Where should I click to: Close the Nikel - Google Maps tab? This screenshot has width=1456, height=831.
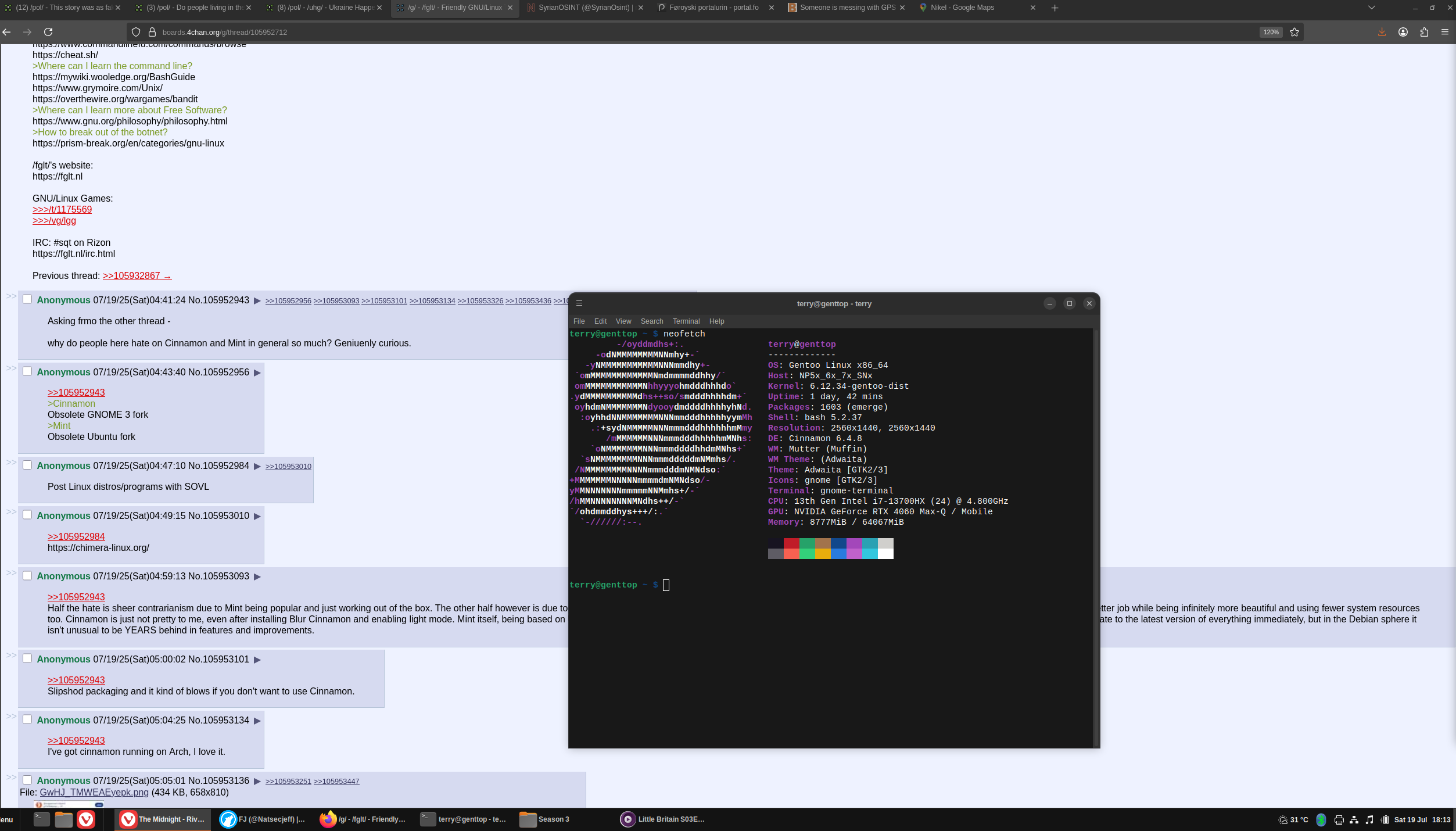click(1033, 8)
